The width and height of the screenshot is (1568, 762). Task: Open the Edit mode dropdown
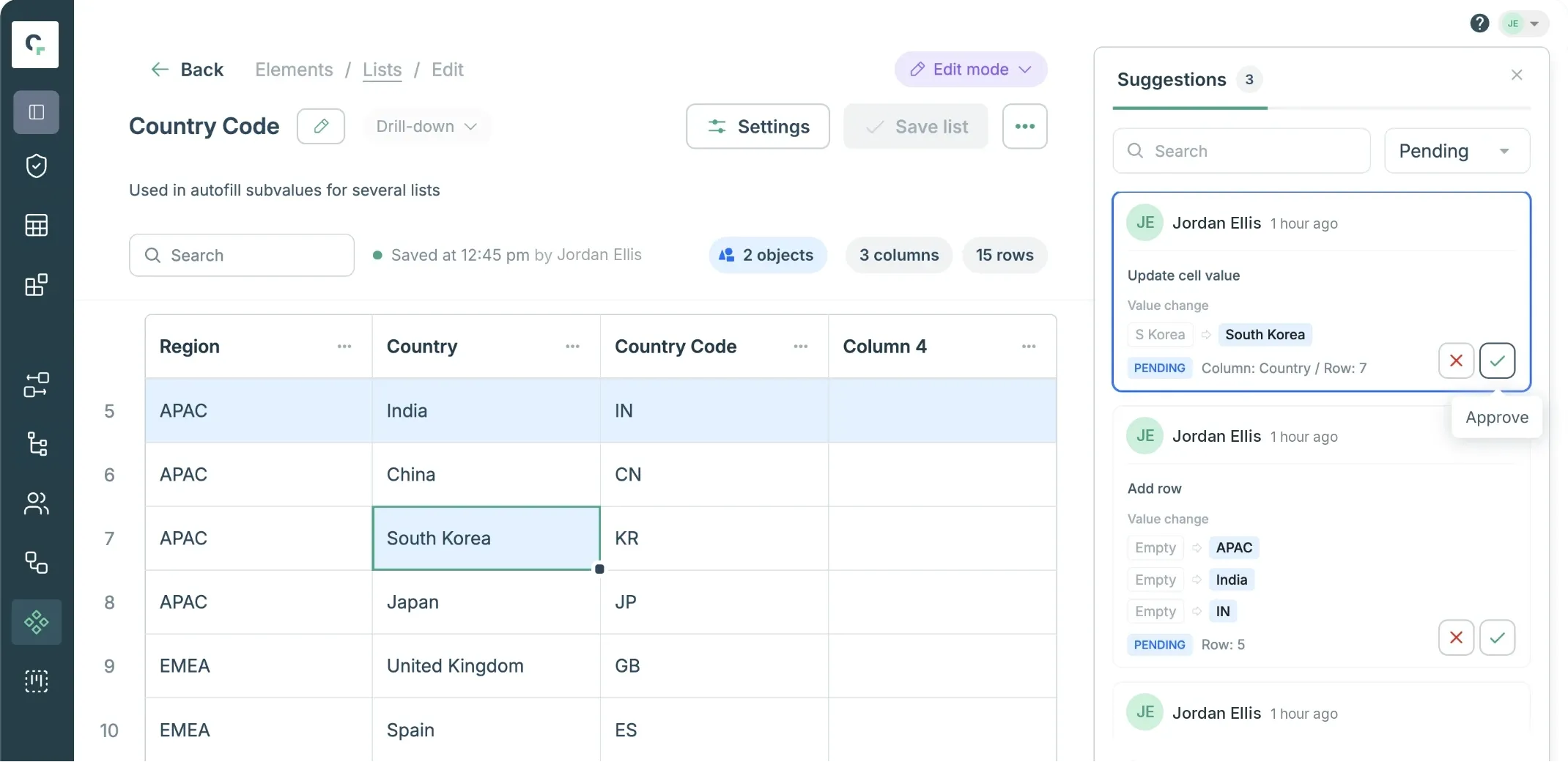[x=971, y=70]
